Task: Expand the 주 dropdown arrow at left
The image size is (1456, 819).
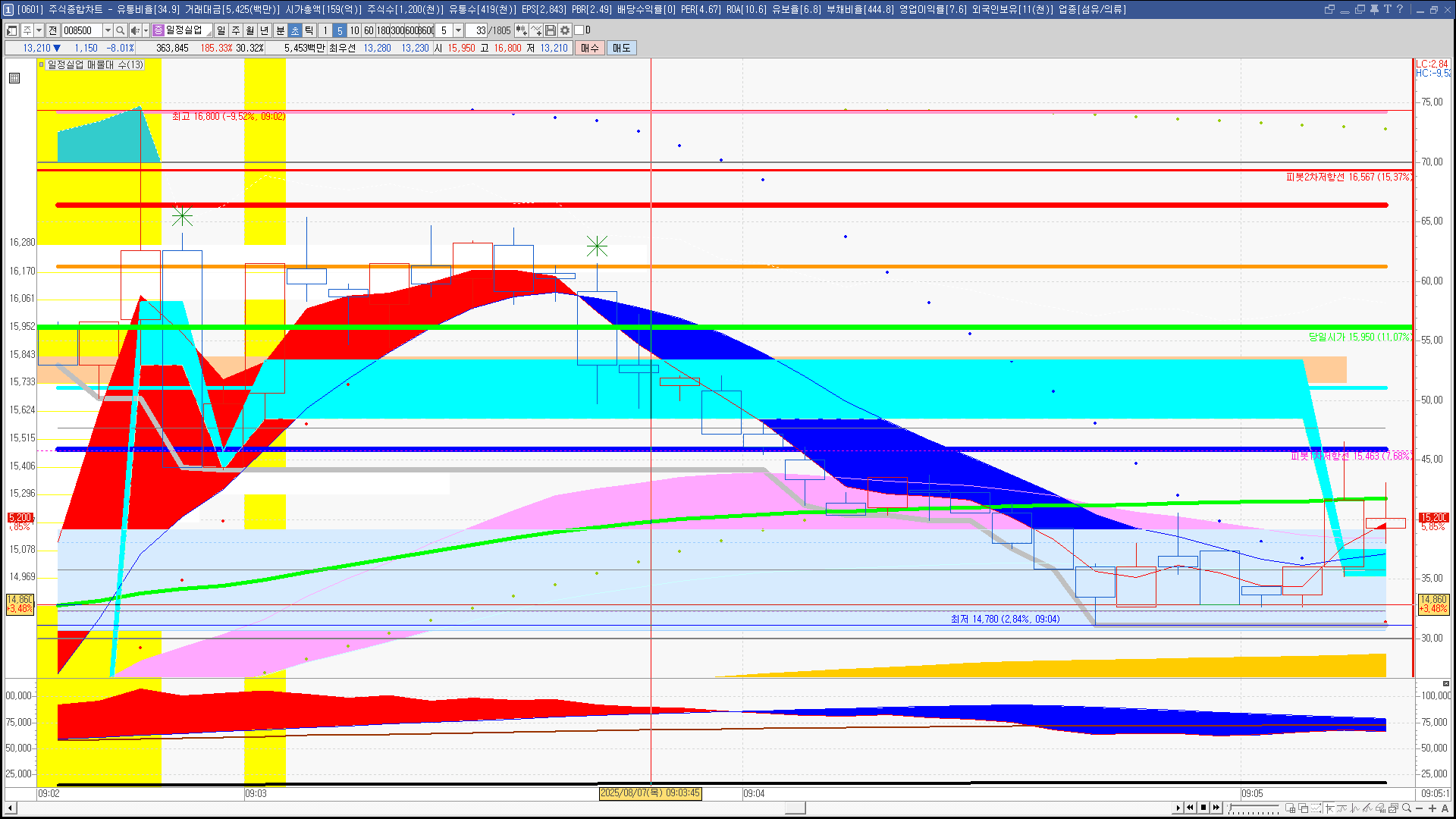Action: [x=39, y=30]
